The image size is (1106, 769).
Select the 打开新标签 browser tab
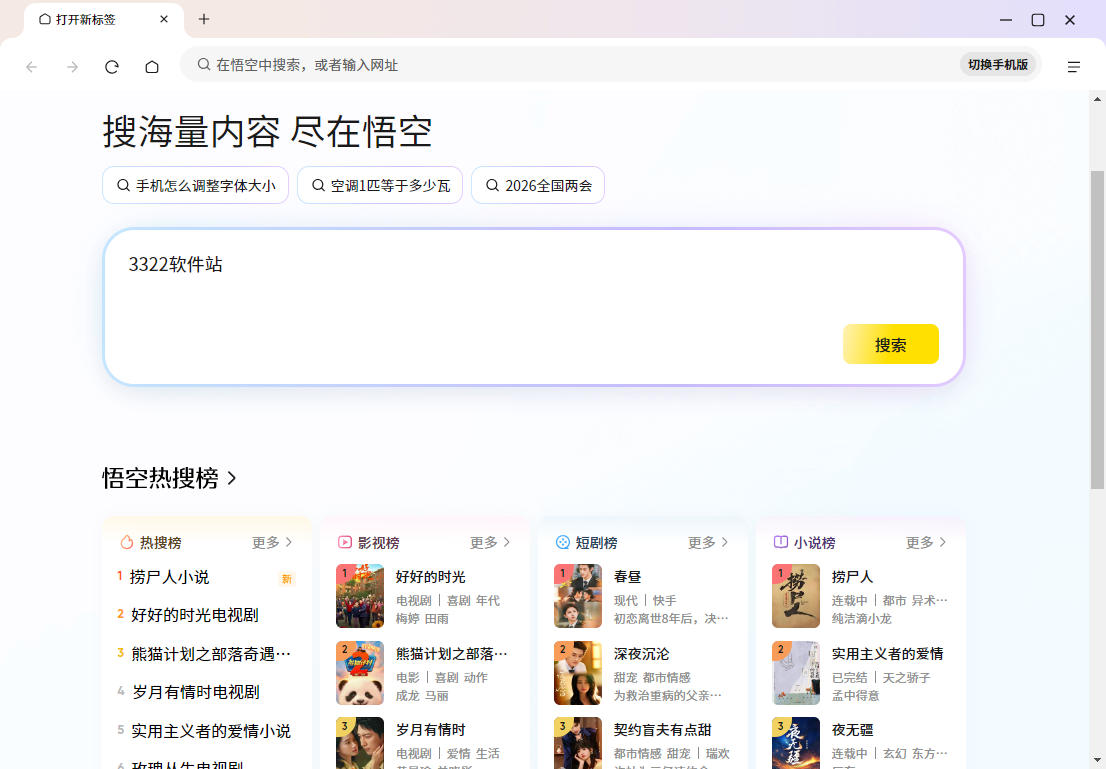point(90,19)
